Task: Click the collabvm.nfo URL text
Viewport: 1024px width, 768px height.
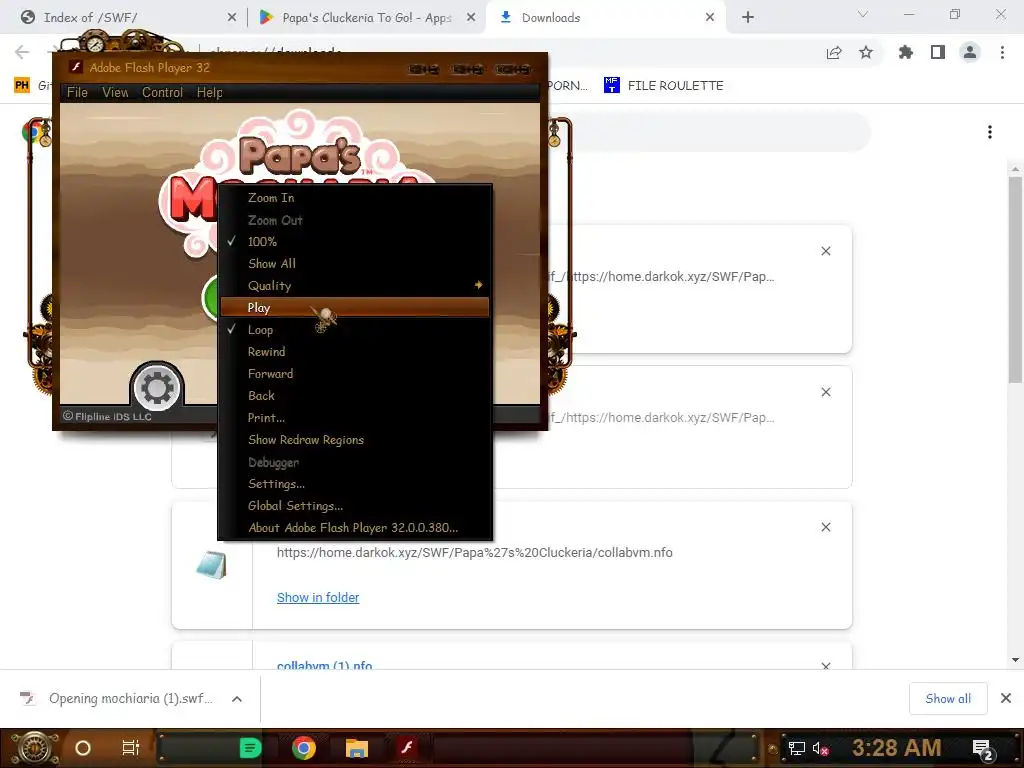Action: click(x=475, y=552)
